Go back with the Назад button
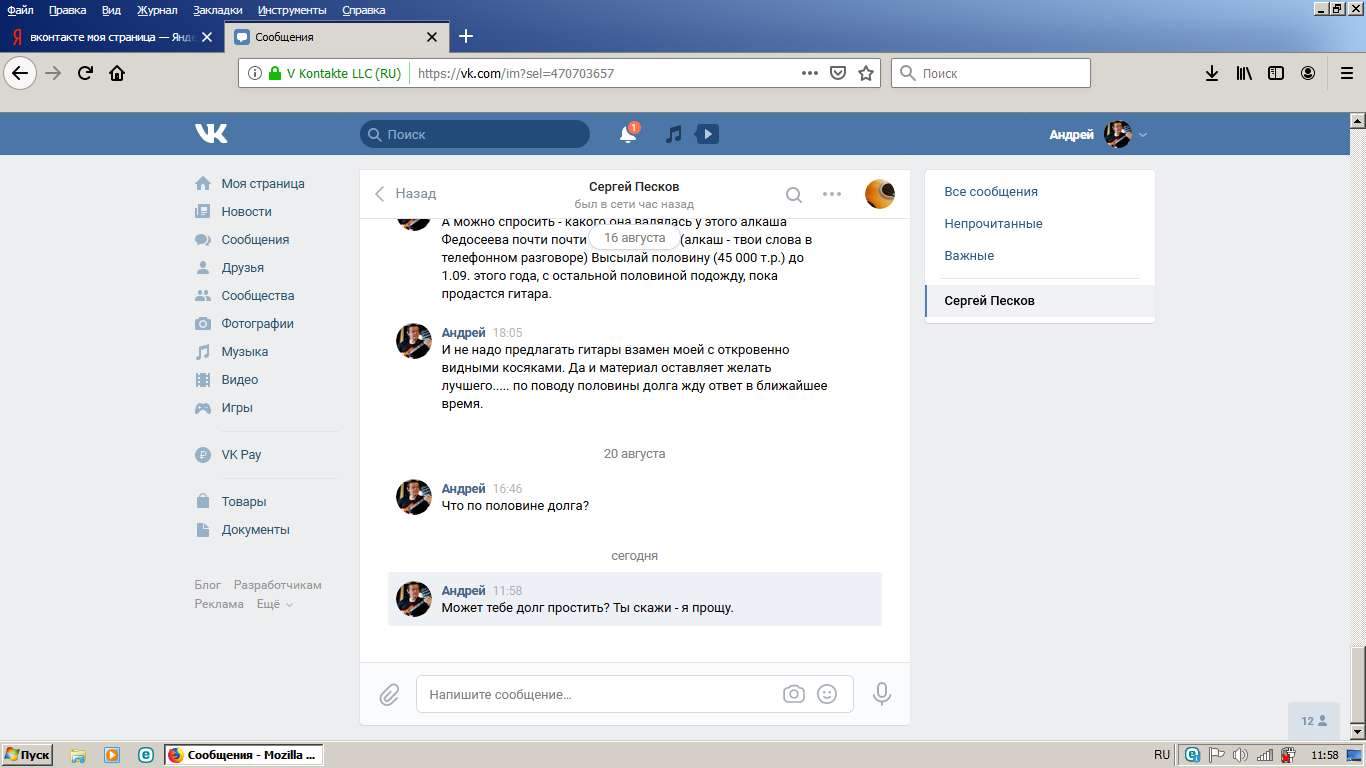 405,193
